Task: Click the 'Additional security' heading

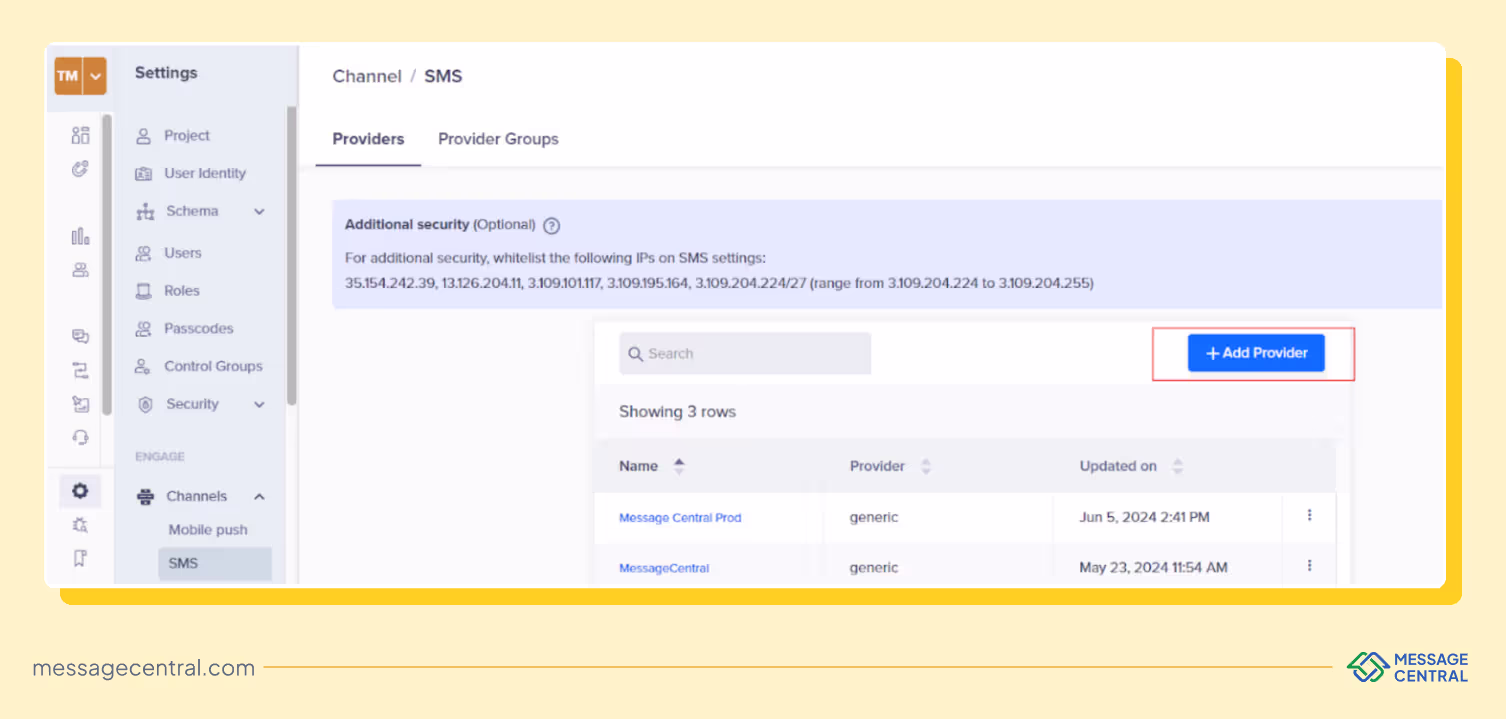Action: click(407, 225)
